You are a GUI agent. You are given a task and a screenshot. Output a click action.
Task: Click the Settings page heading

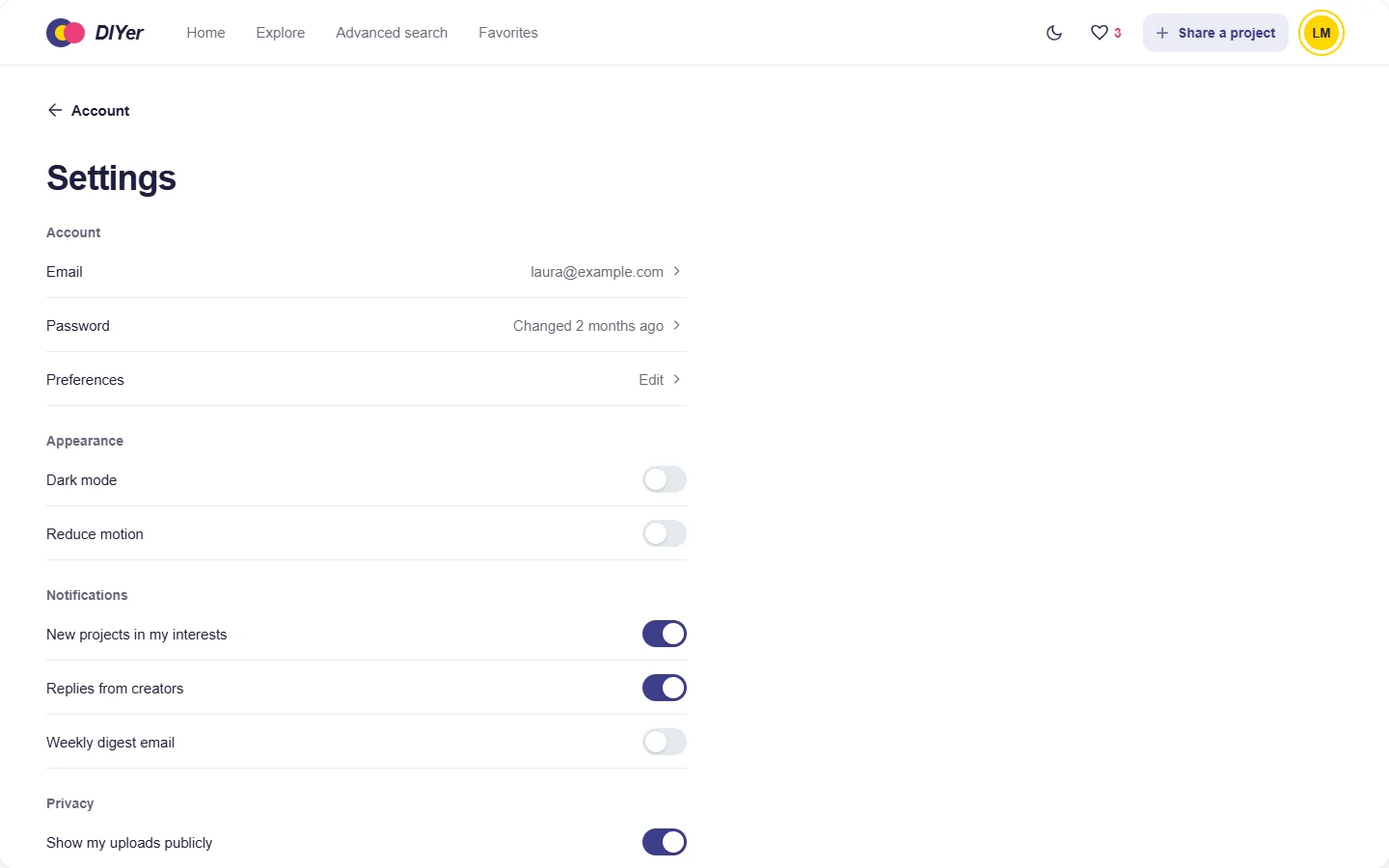coord(111,177)
